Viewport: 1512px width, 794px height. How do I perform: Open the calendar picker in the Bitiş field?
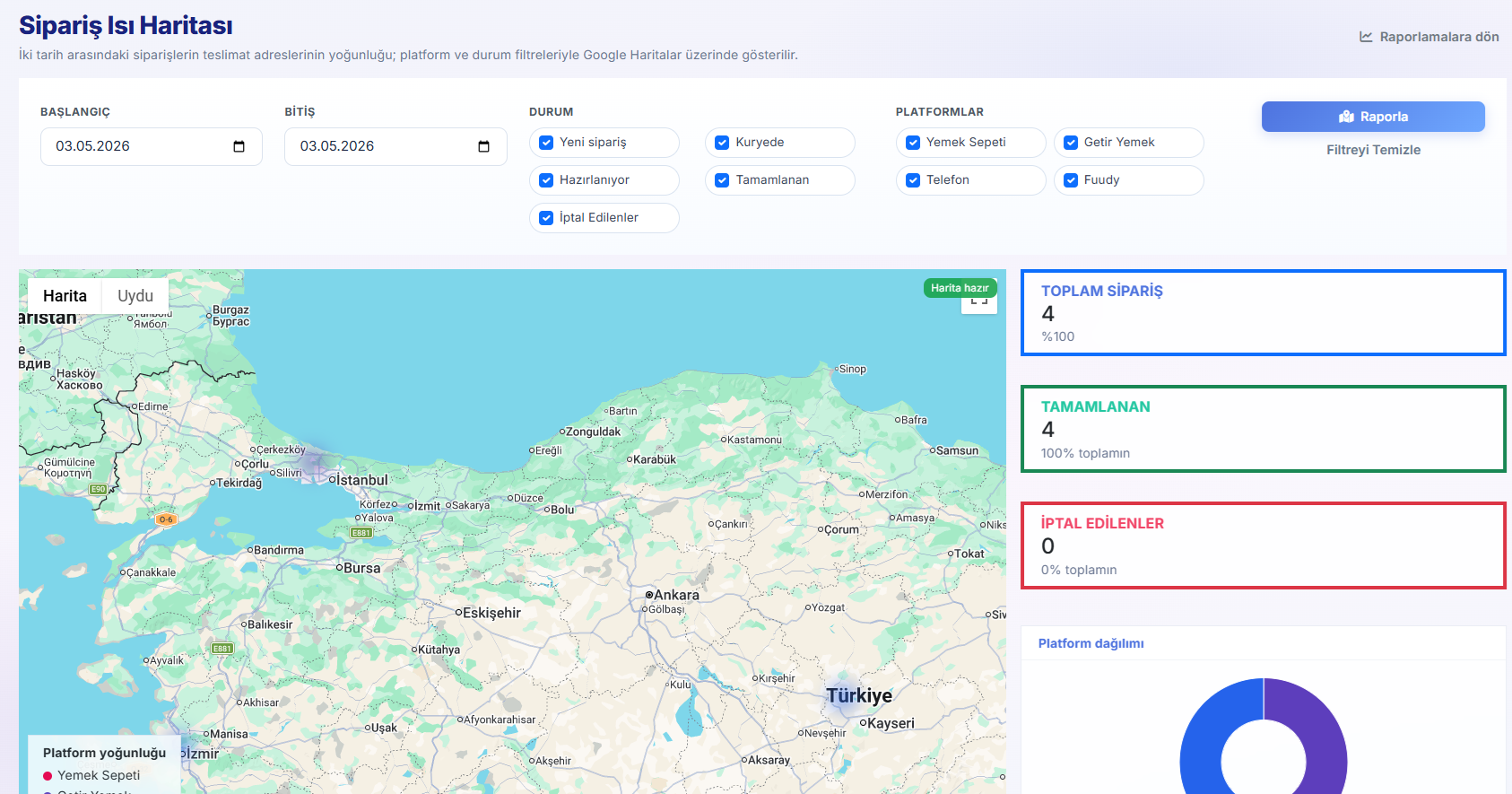click(x=483, y=147)
